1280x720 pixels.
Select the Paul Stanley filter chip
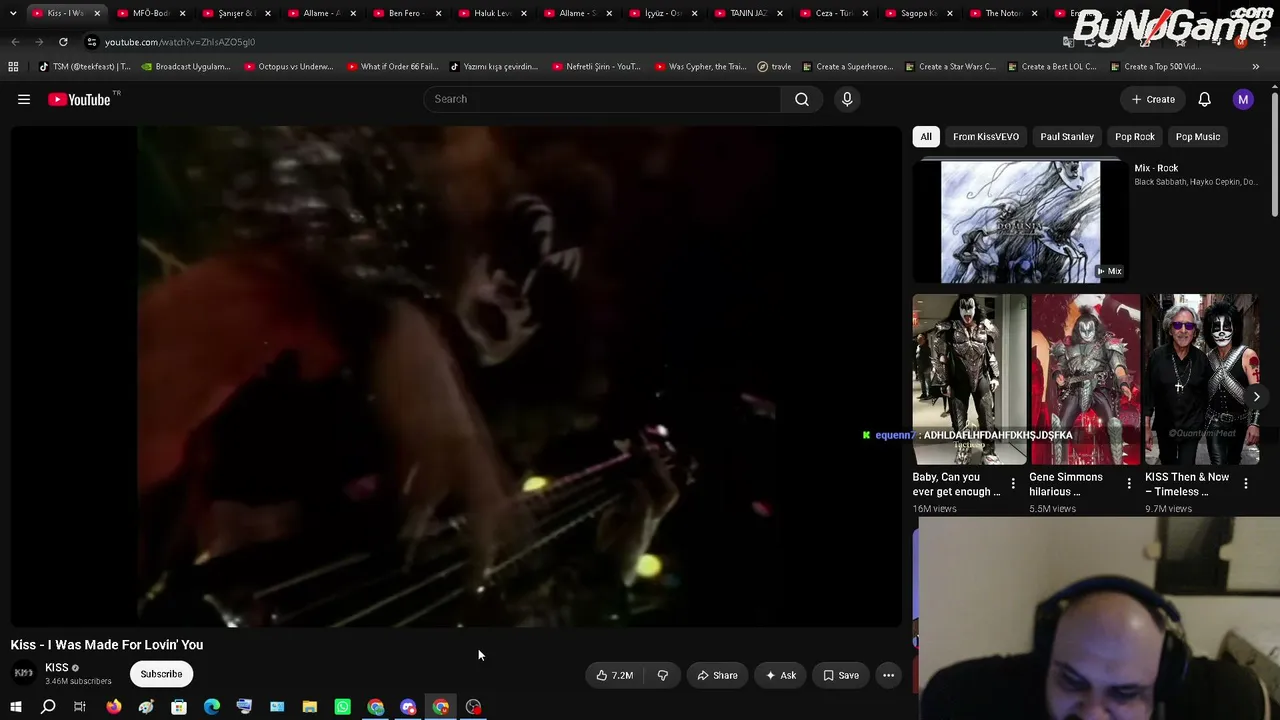pos(1067,137)
